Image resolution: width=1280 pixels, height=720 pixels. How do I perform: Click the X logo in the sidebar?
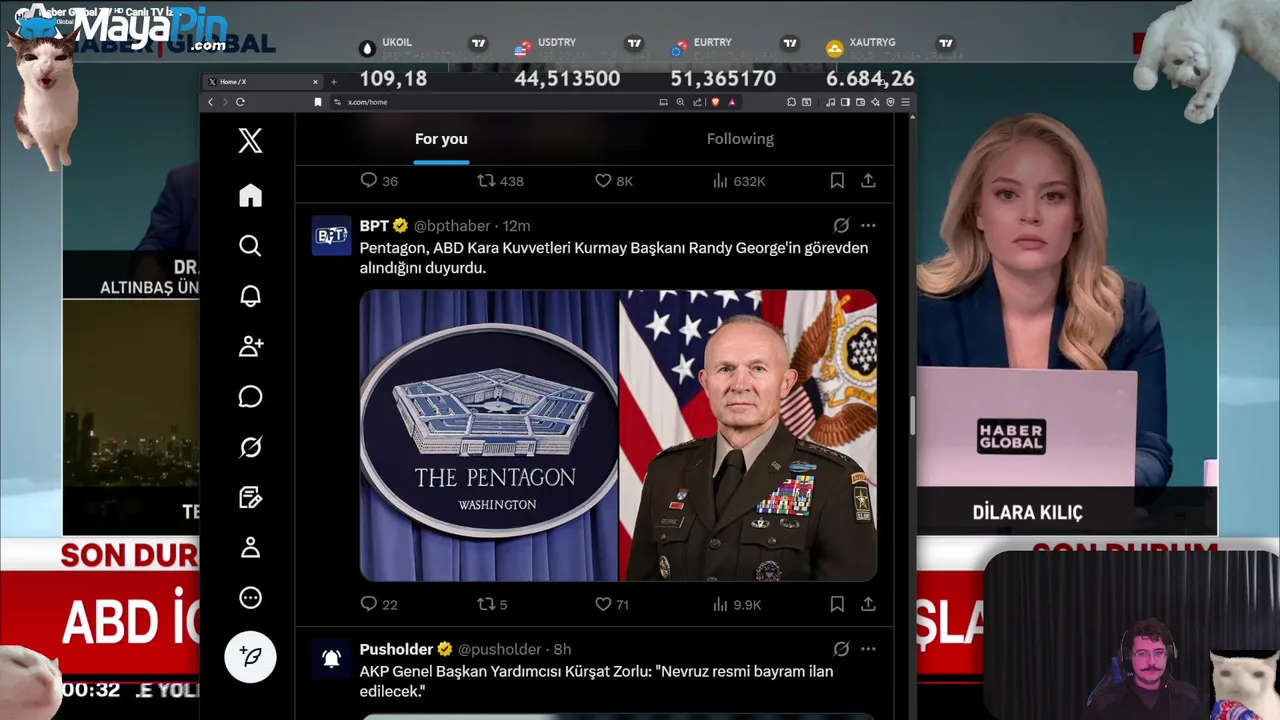click(x=250, y=141)
